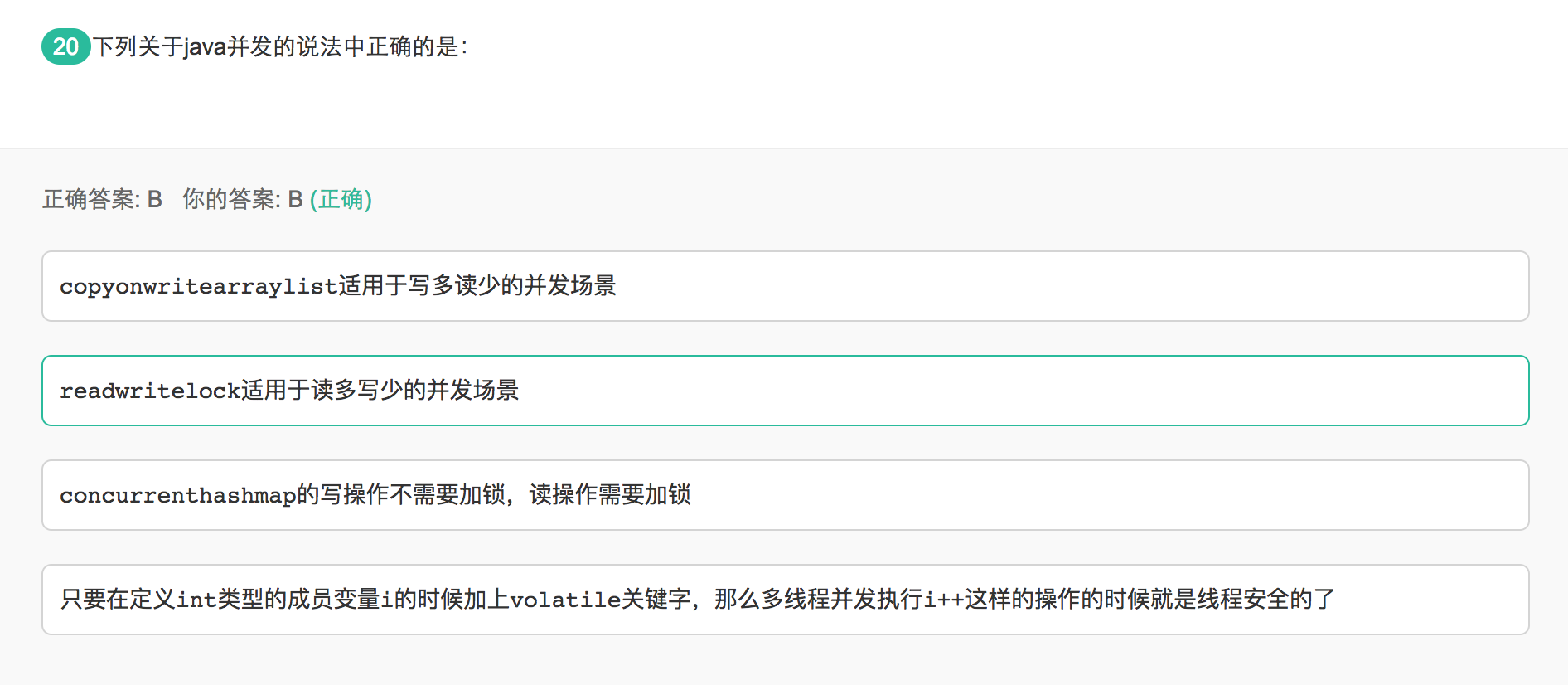Click the 正确答案: B label
Viewport: 1568px width, 685px height.
(x=102, y=200)
